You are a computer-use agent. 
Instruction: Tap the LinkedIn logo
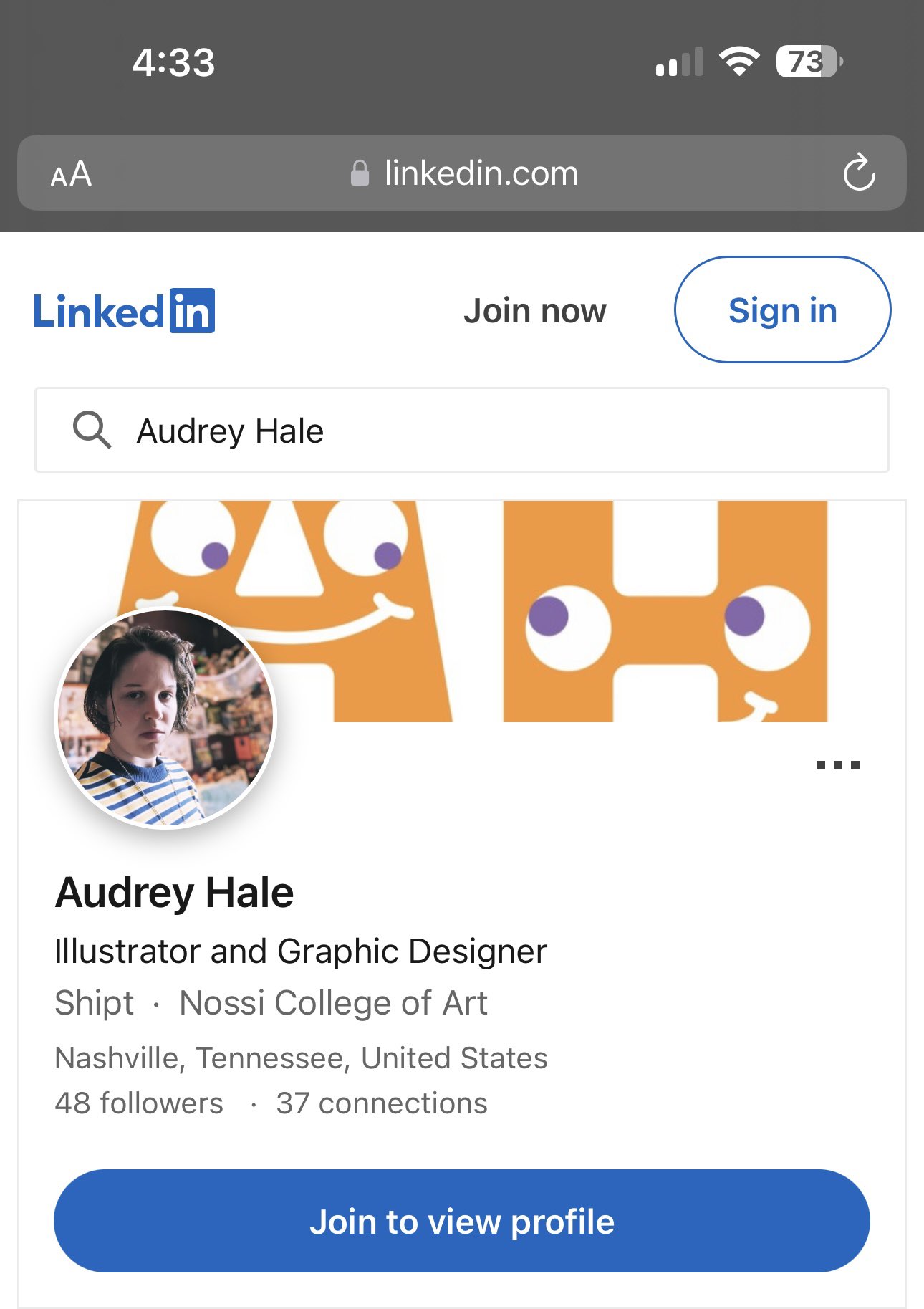(124, 311)
